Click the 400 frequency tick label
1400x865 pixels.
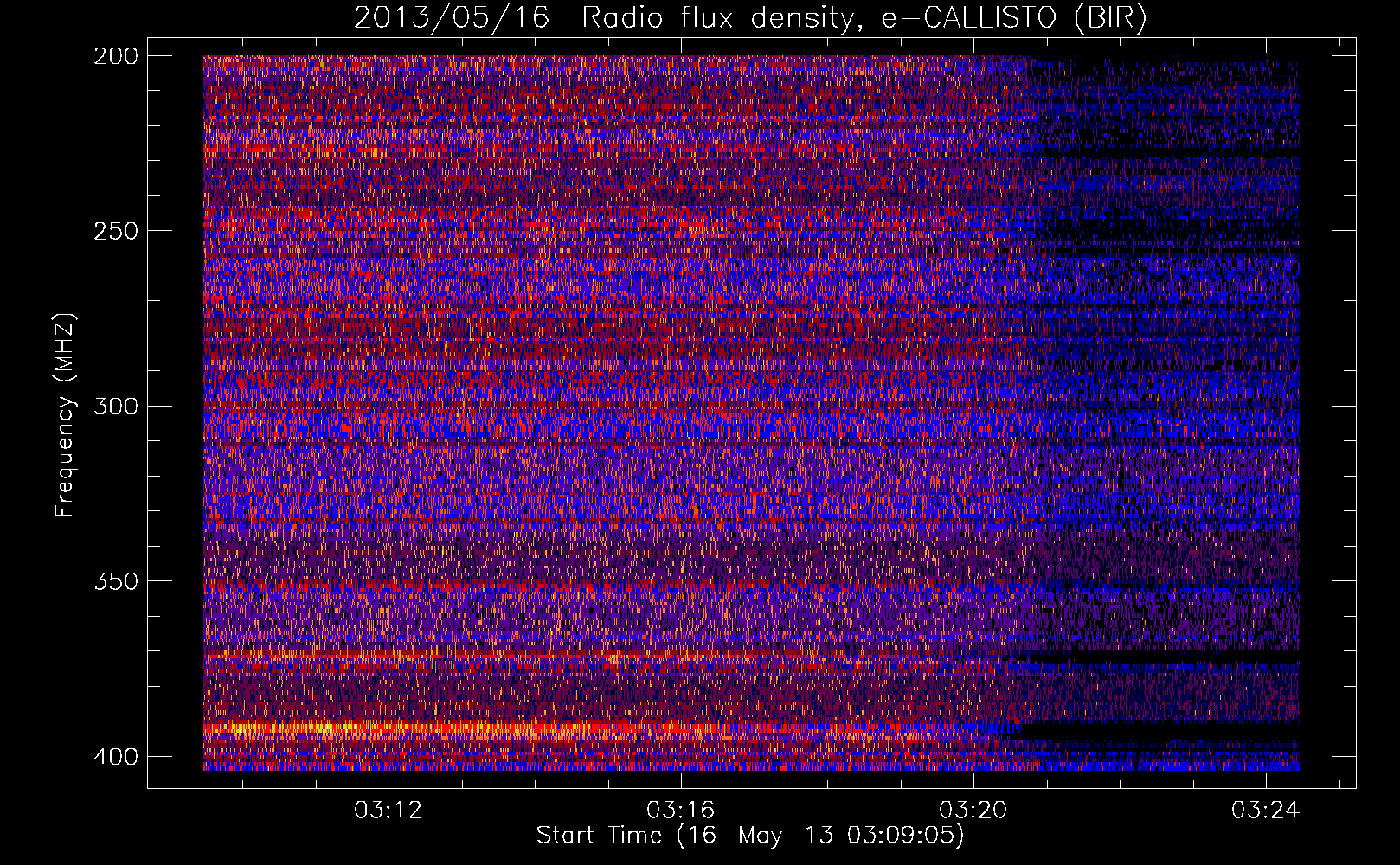click(115, 757)
